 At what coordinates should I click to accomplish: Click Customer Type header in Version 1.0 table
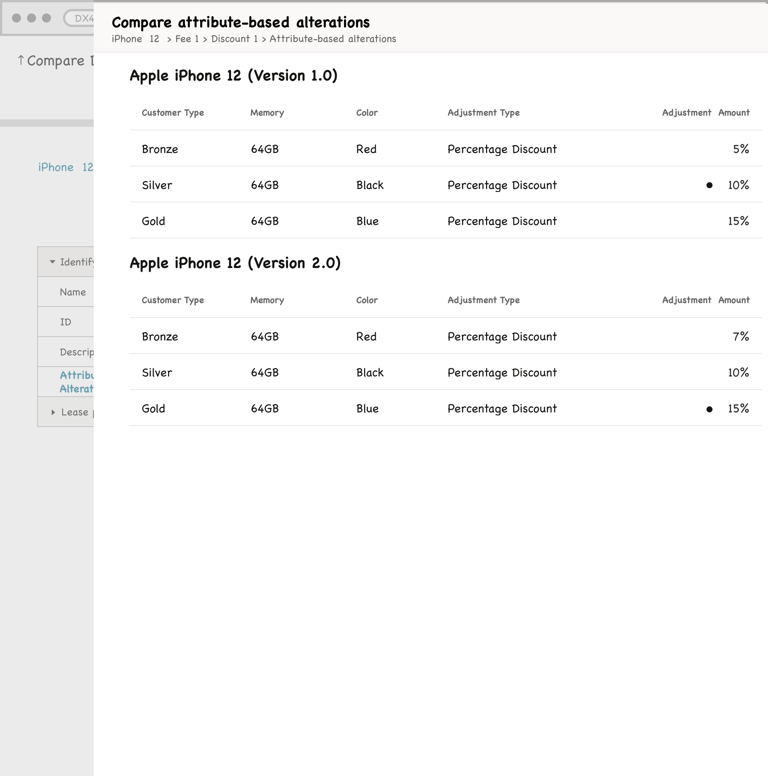pos(173,113)
